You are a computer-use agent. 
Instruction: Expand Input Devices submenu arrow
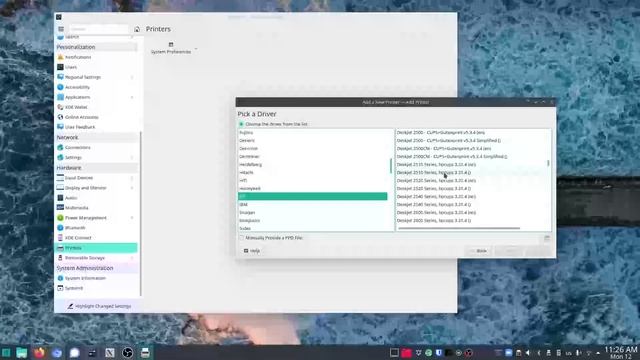(132, 178)
